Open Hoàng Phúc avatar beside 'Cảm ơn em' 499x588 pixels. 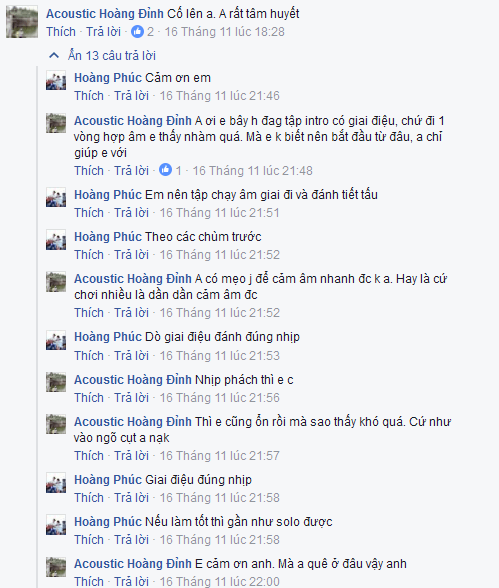56,80
